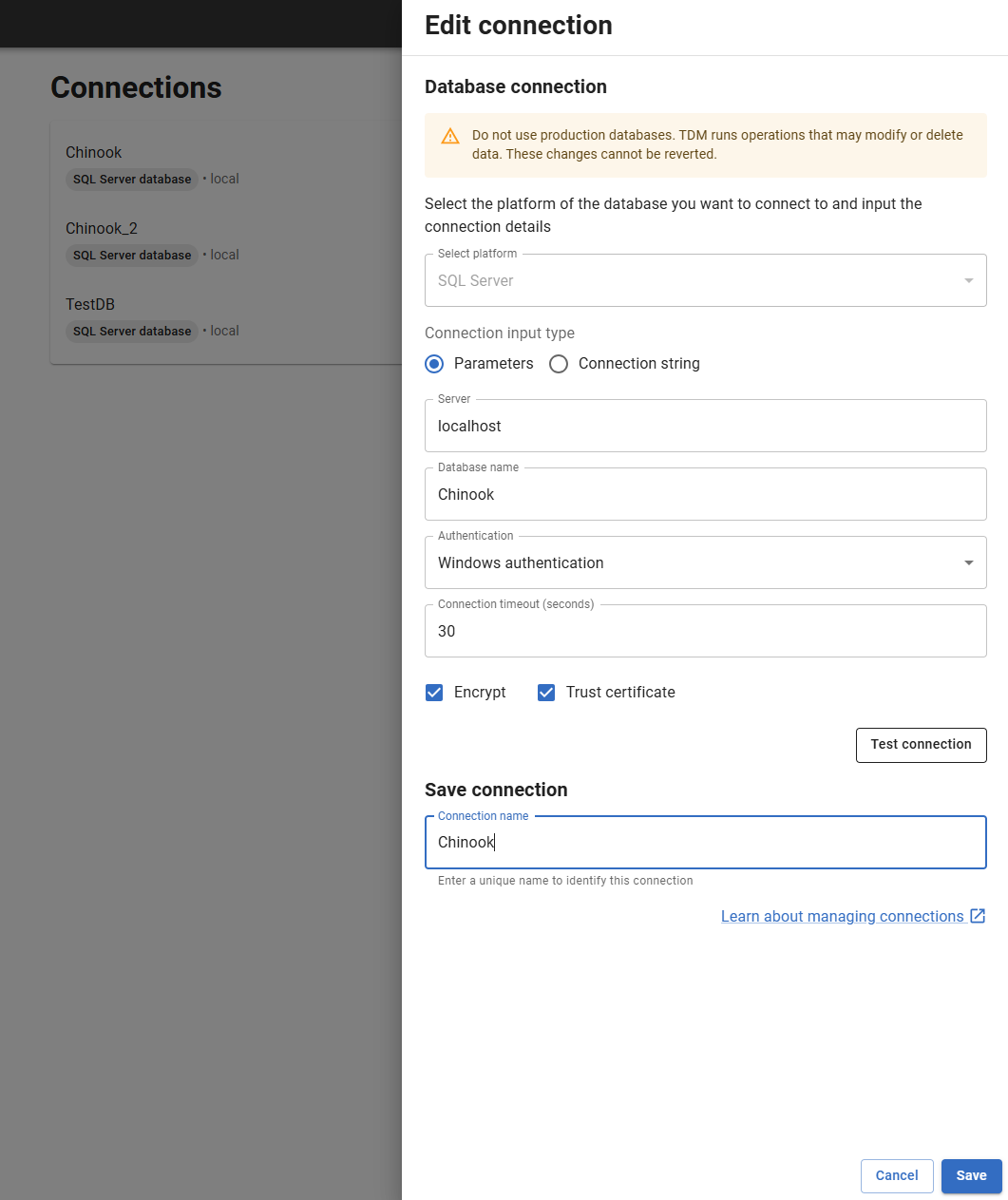
Task: Click the Connection timeout field
Action: click(x=705, y=631)
